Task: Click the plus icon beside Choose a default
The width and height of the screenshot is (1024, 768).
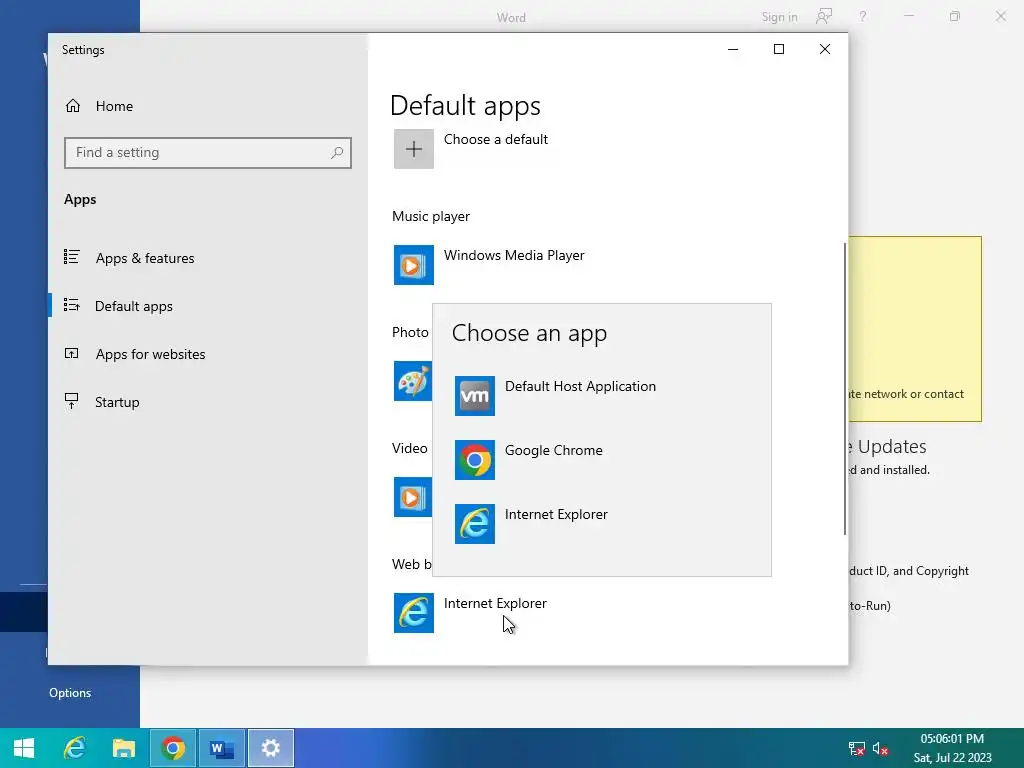Action: pos(413,149)
